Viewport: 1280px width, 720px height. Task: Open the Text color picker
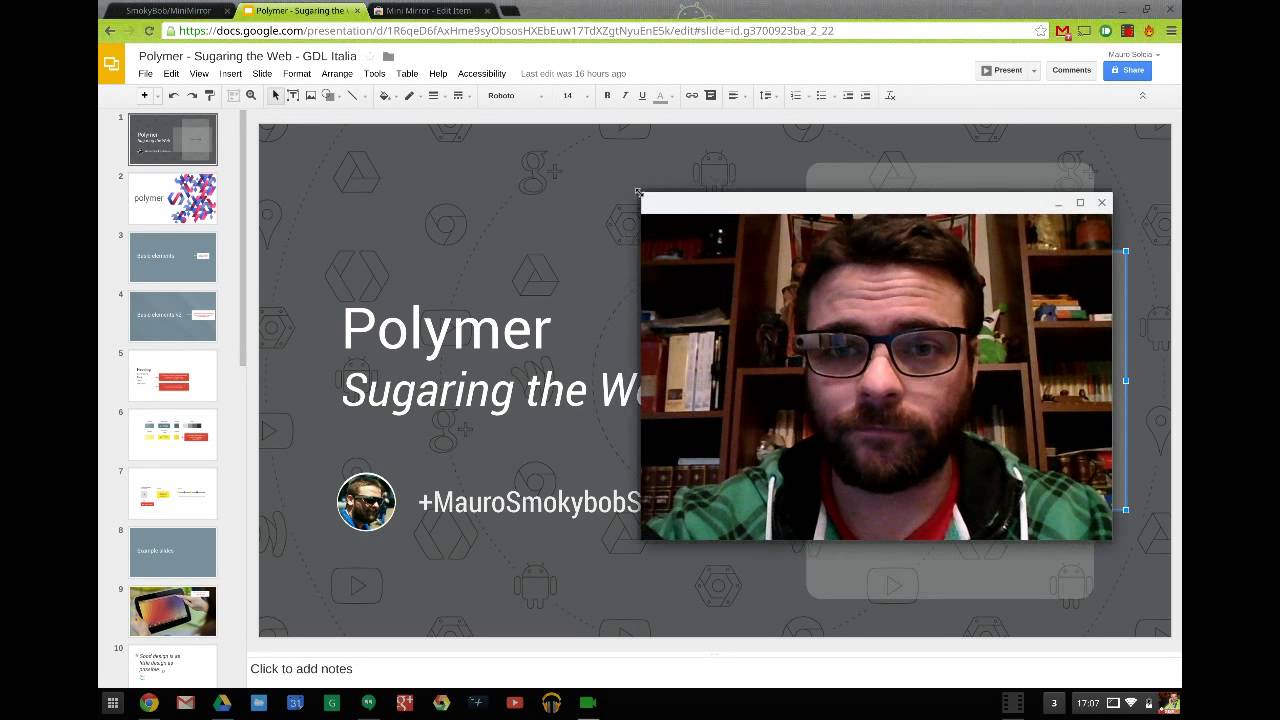(660, 96)
